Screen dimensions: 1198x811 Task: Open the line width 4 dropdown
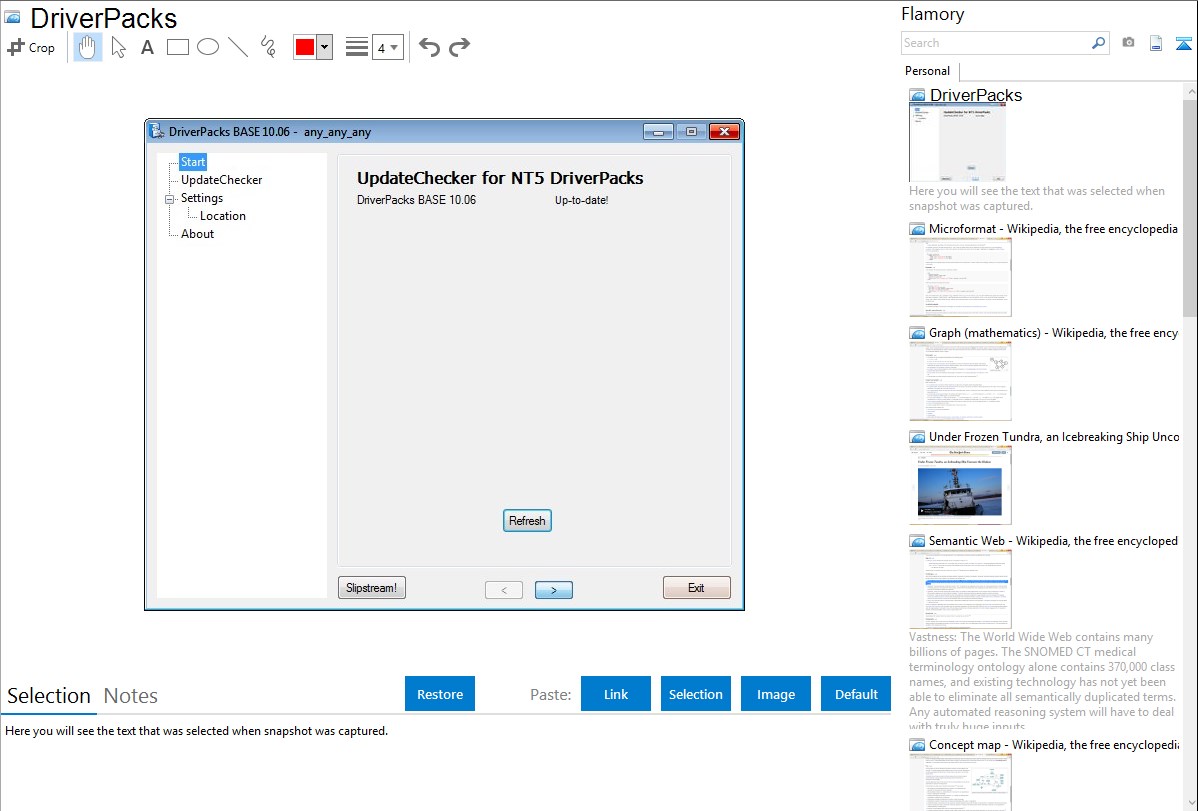point(388,47)
